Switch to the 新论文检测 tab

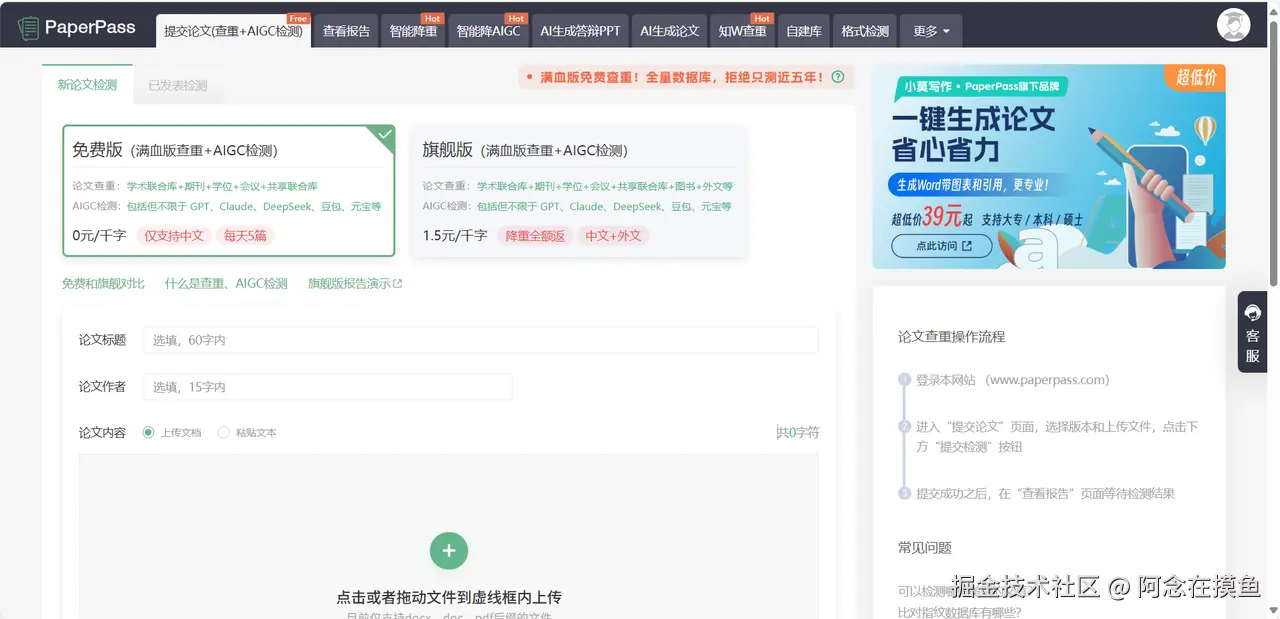point(87,85)
